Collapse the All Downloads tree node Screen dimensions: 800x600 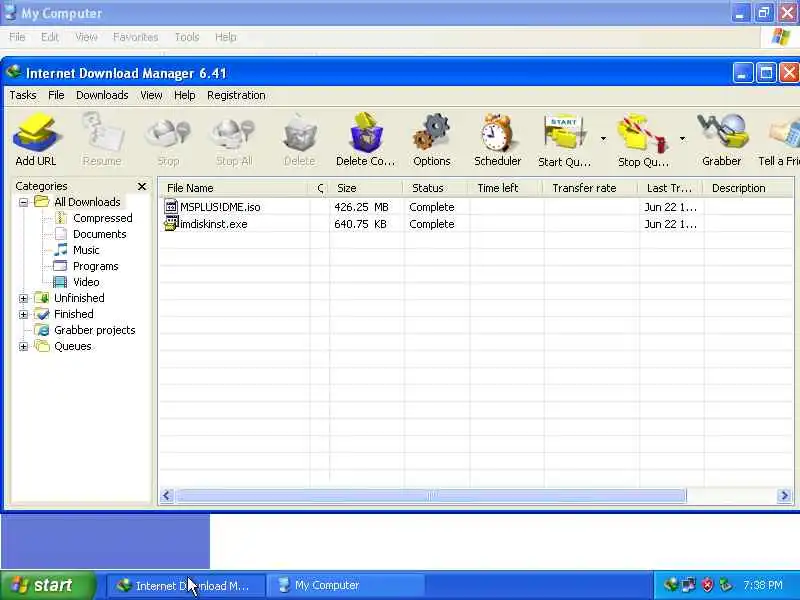pyautogui.click(x=23, y=203)
